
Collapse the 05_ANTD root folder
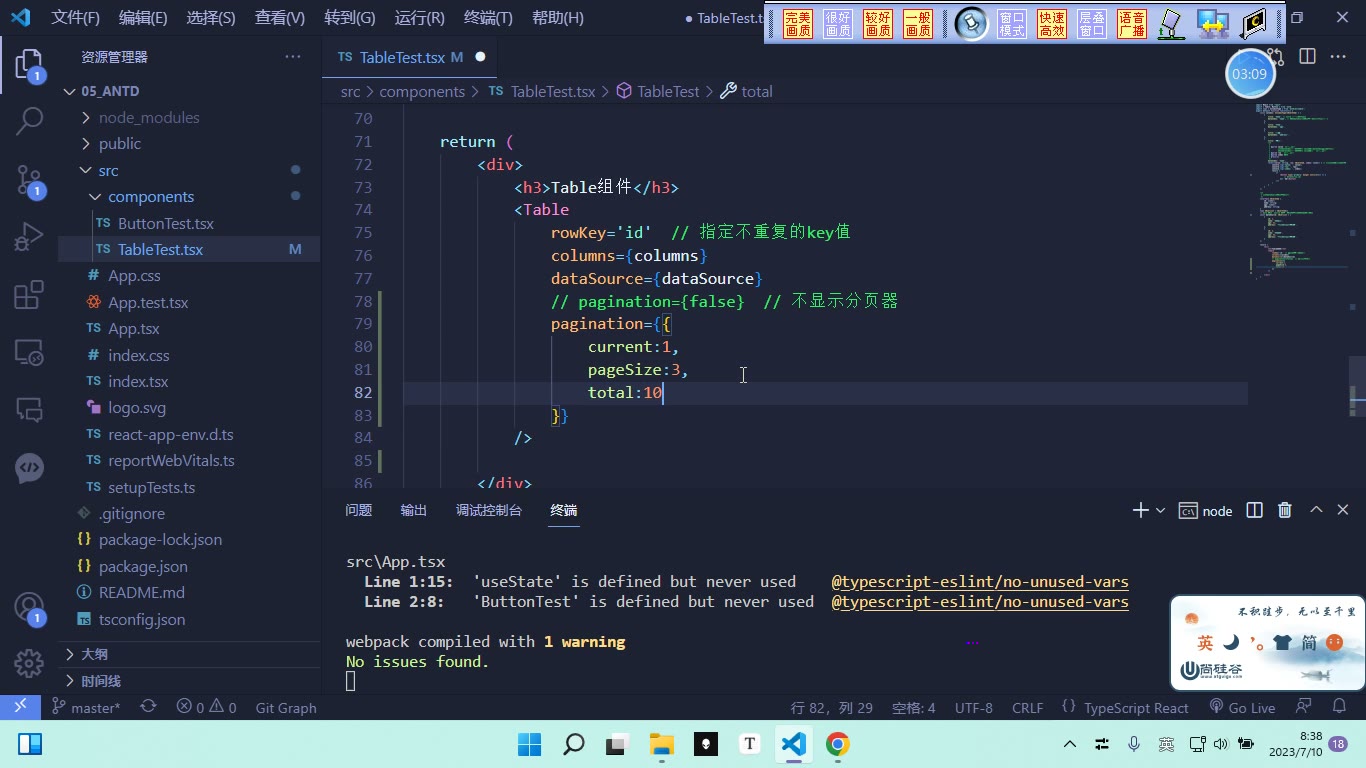110,91
